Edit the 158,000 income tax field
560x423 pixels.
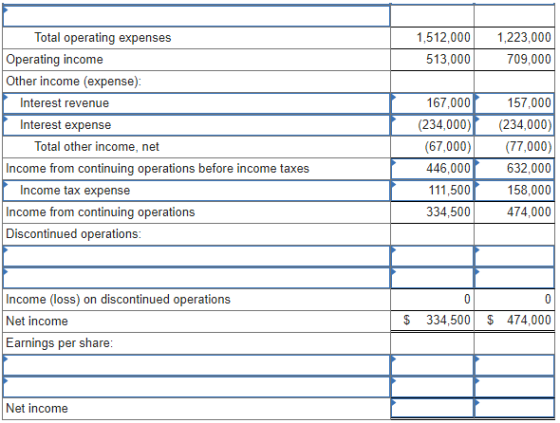click(514, 190)
